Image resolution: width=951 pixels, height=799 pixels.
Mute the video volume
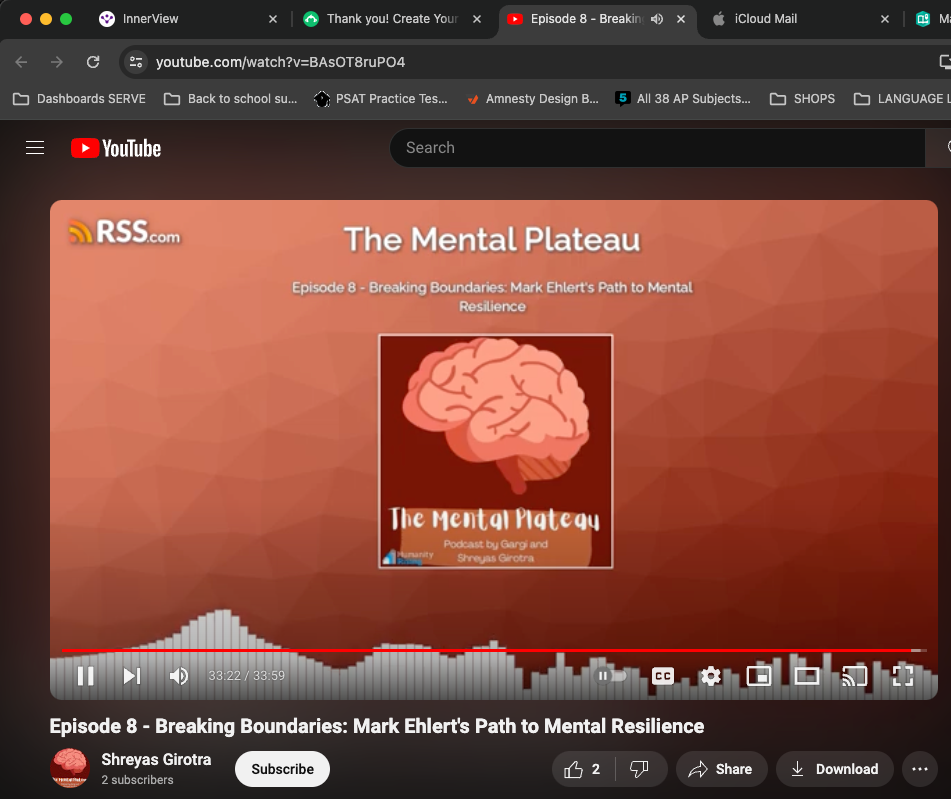tap(178, 675)
